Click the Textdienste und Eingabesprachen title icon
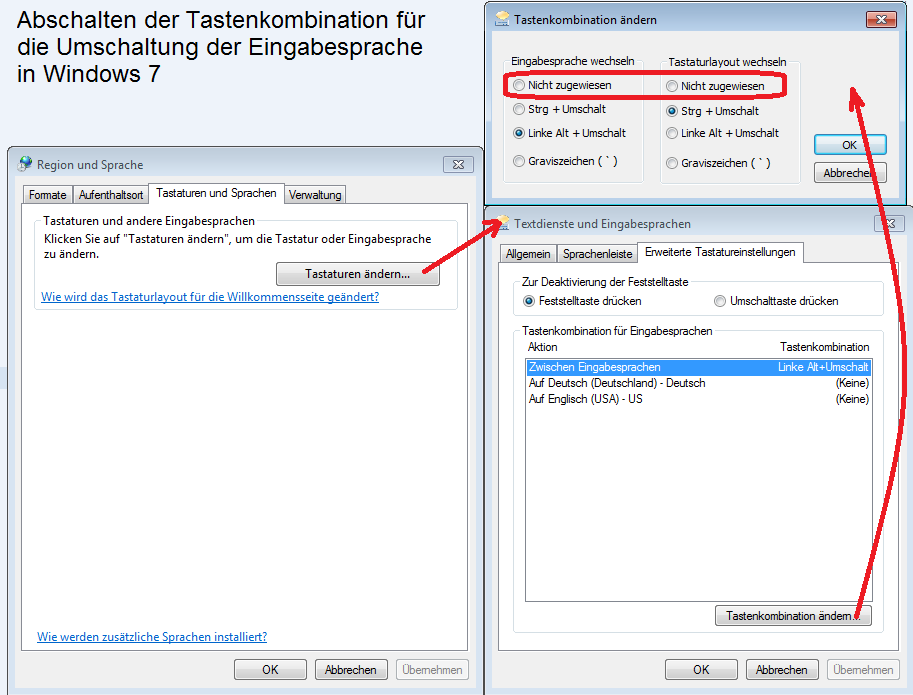Viewport: 913px width, 695px height. click(x=503, y=222)
